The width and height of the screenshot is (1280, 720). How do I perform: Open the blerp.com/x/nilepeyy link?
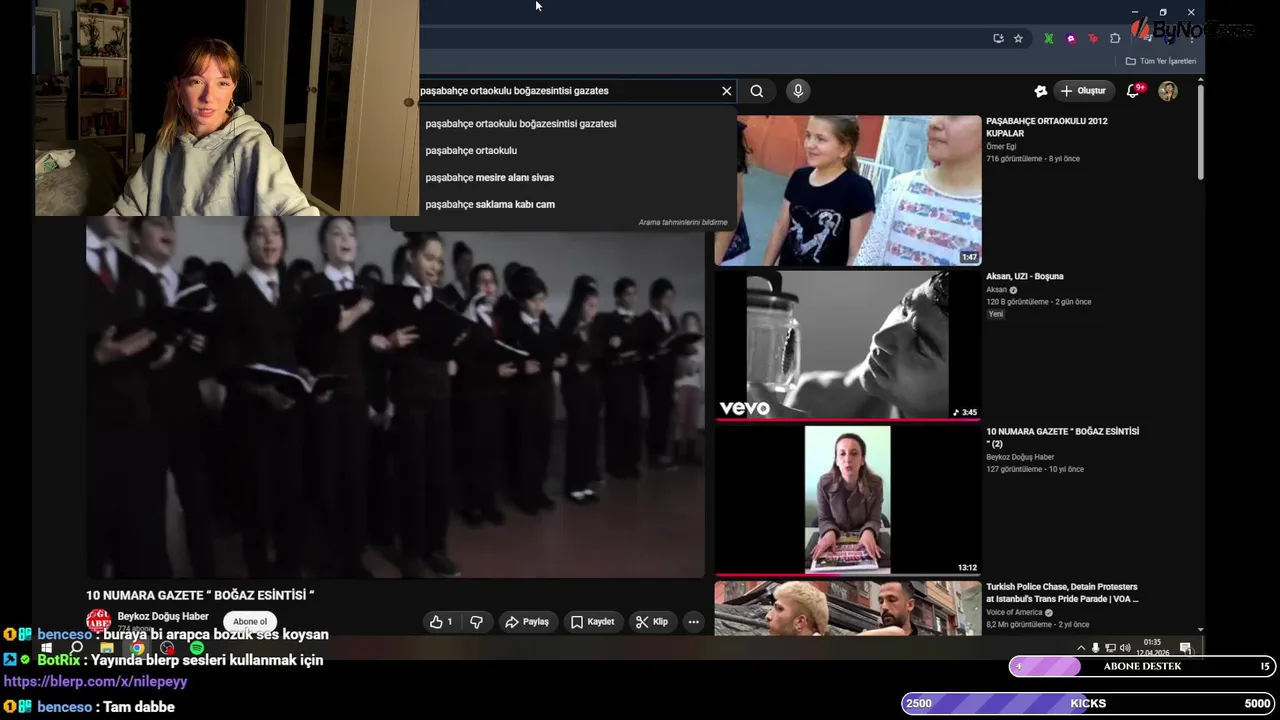click(96, 682)
